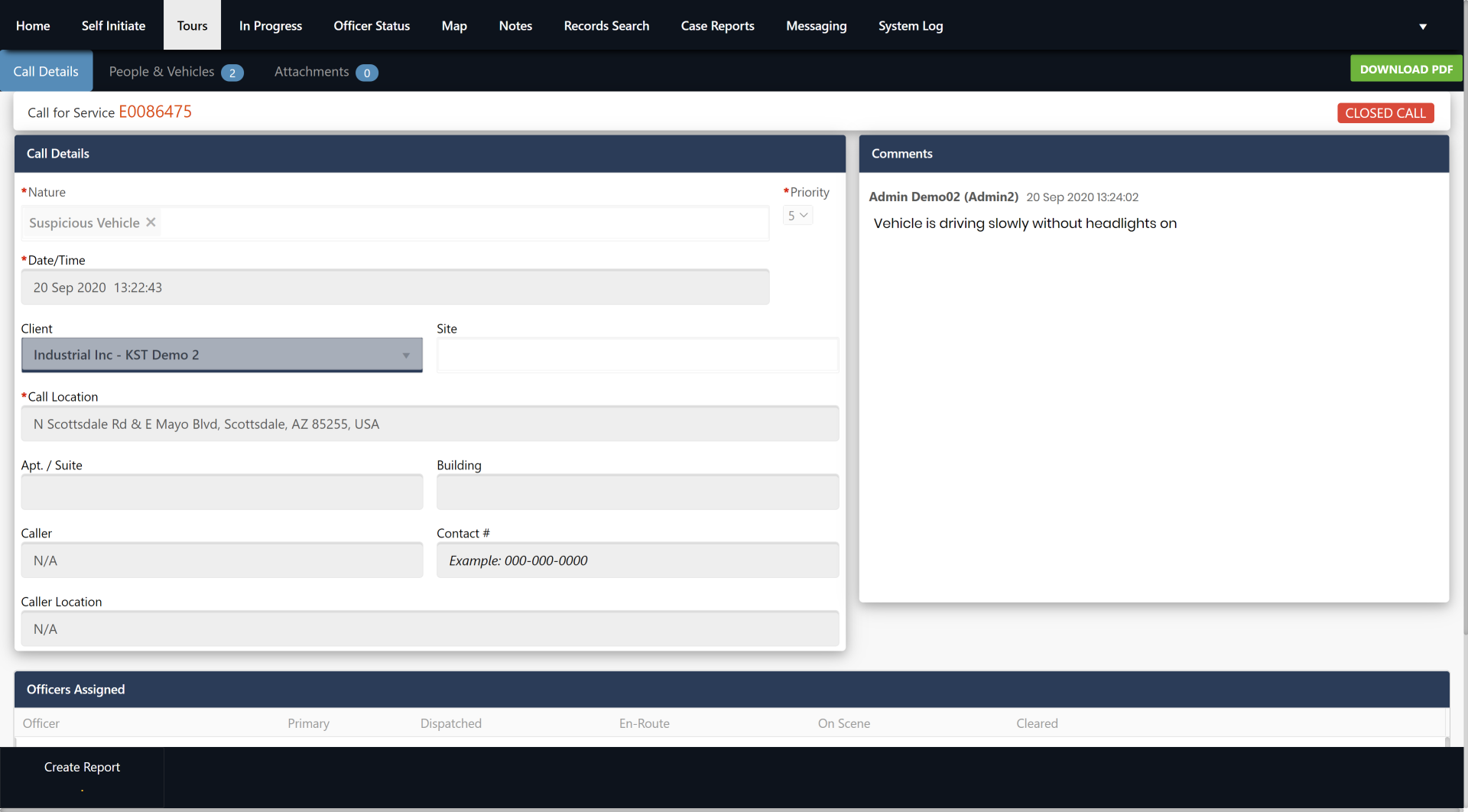Click the Site input field
Viewport: 1468px width, 812px height.
tap(637, 356)
